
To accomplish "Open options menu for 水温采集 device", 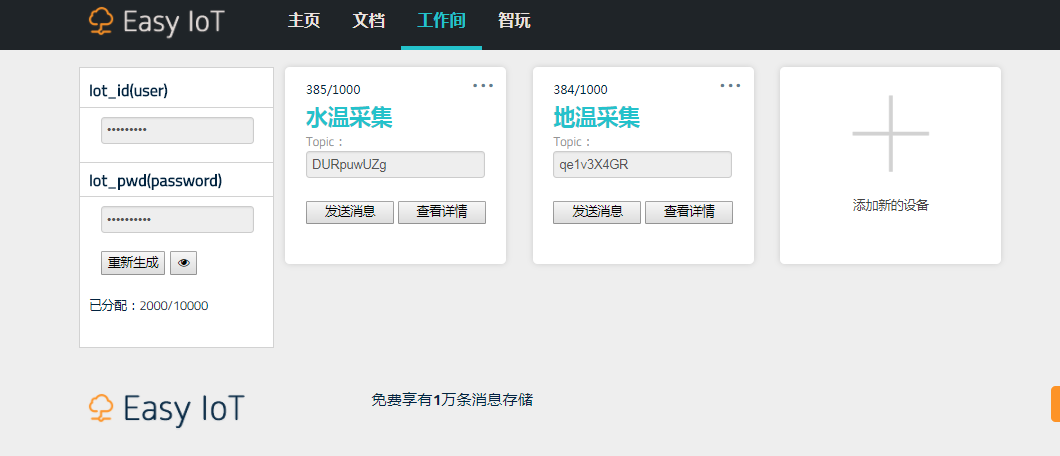I will click(483, 85).
